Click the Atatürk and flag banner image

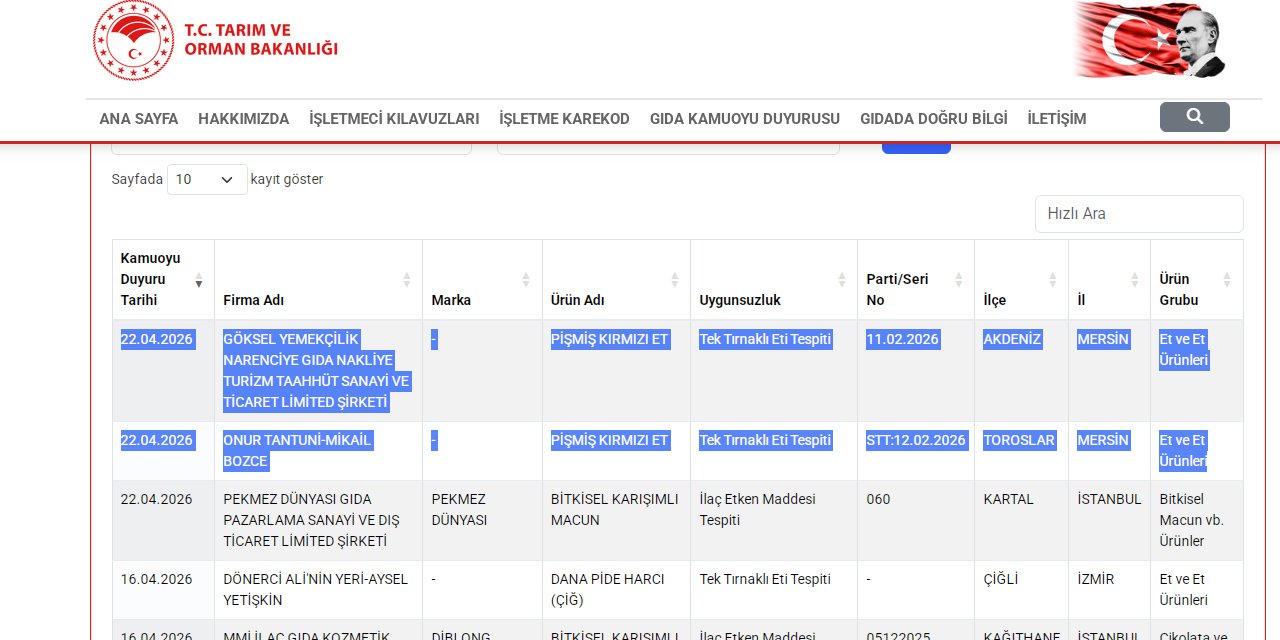[x=1150, y=40]
